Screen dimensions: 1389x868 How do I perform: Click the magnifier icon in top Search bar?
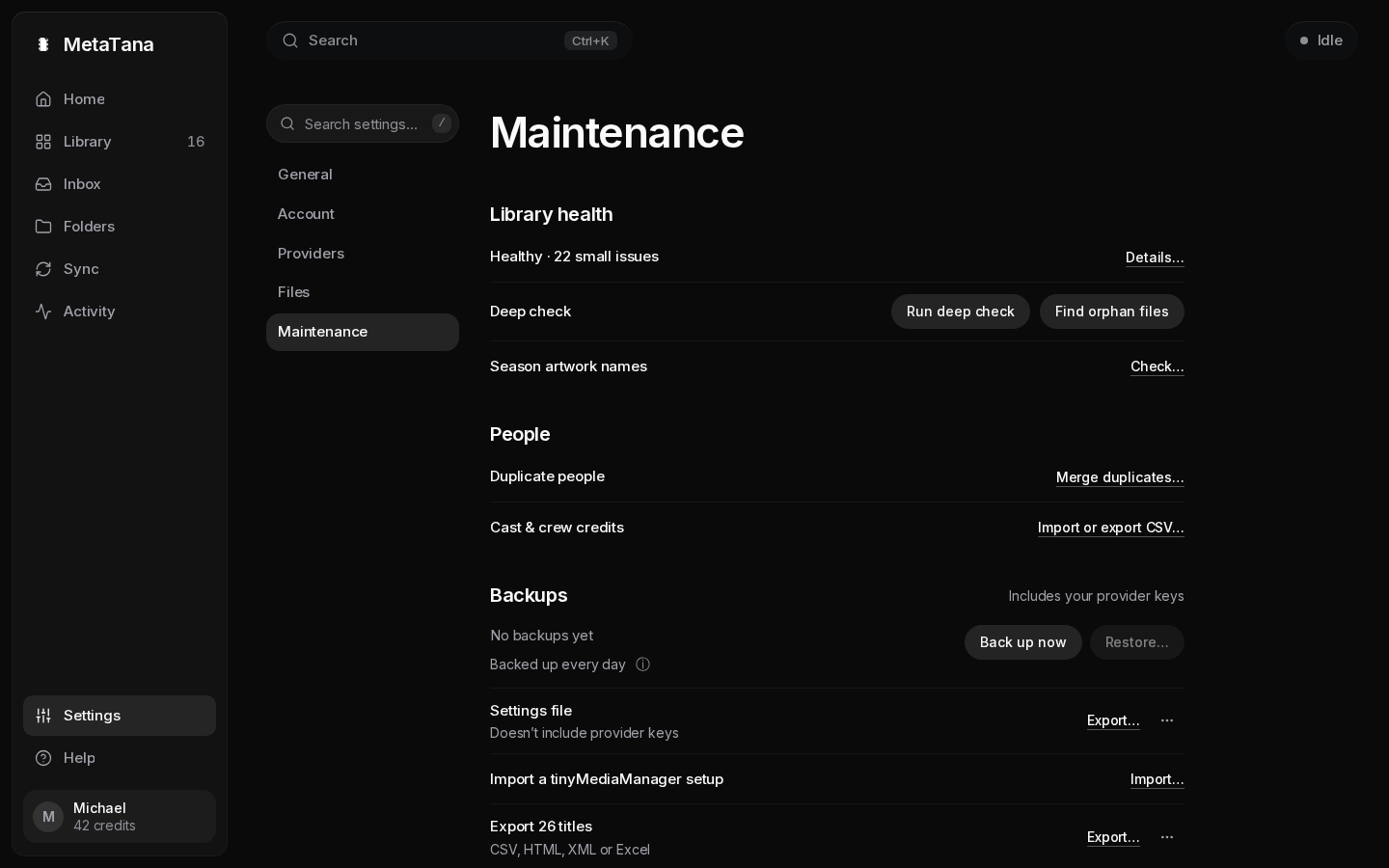pyautogui.click(x=290, y=41)
